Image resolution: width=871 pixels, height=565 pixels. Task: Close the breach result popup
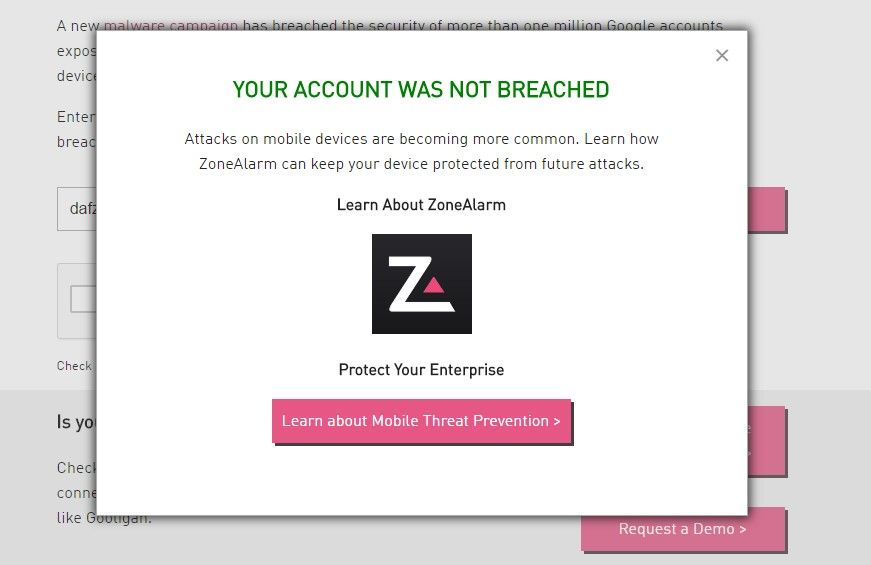click(x=722, y=56)
